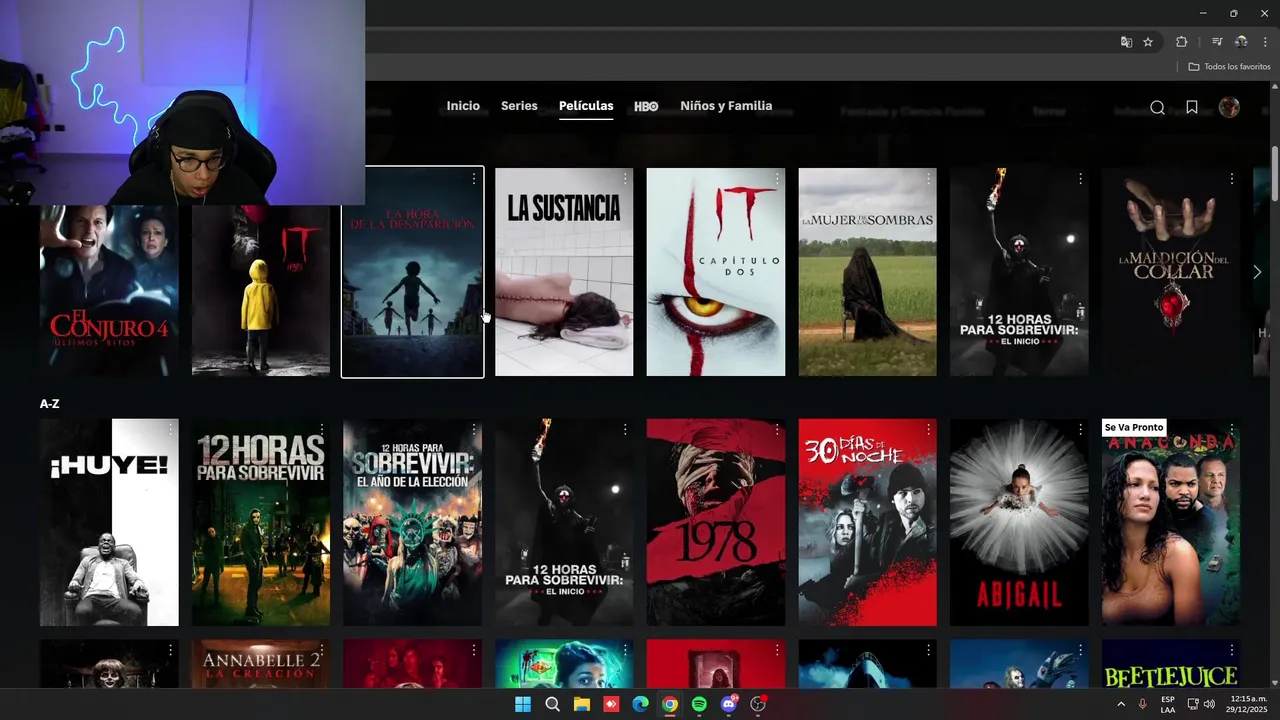Open Chrome media controls icon
The width and height of the screenshot is (1280, 720).
coord(1217,42)
